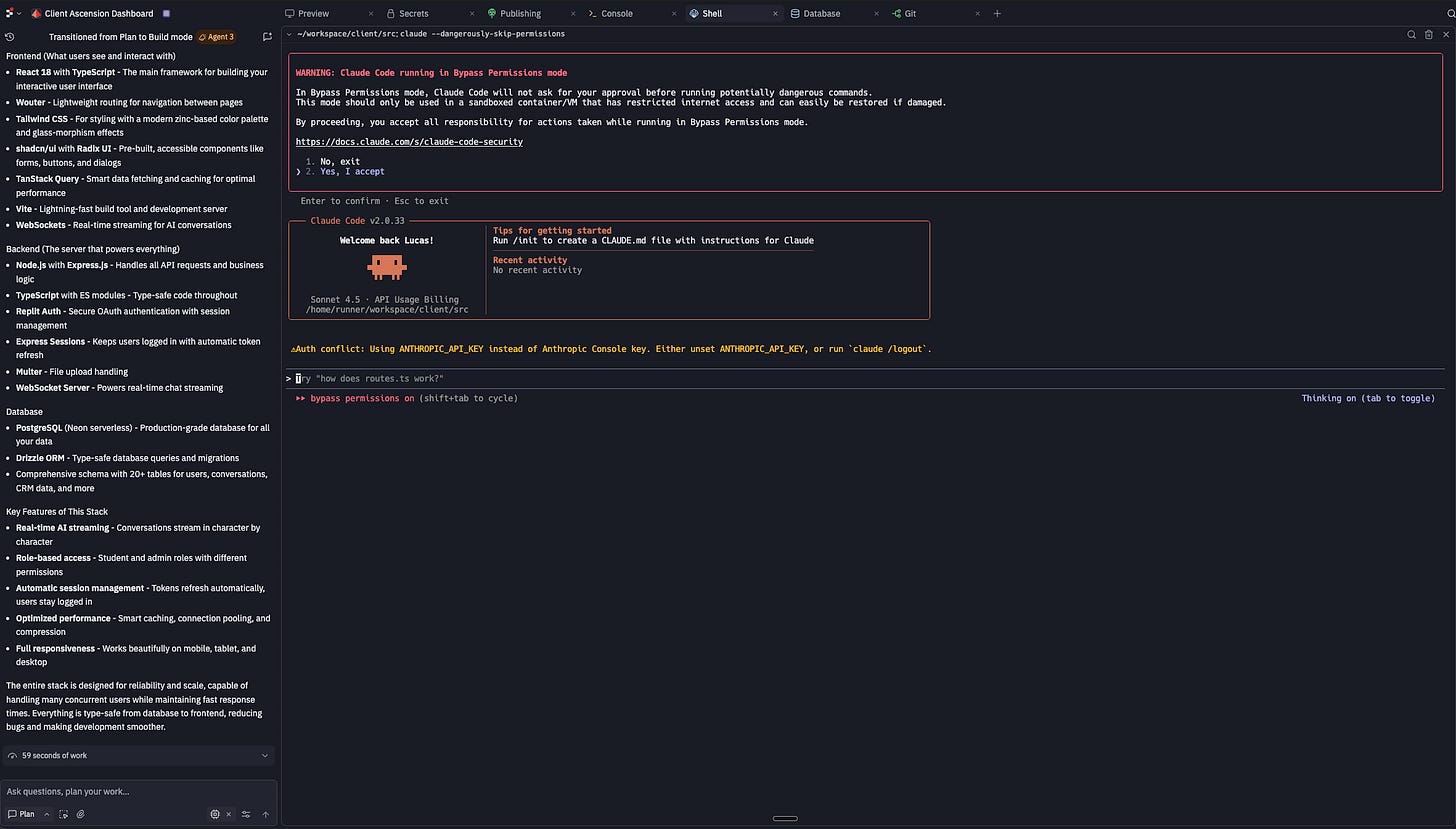Search within the shell using magnifier icon

pyautogui.click(x=1412, y=34)
